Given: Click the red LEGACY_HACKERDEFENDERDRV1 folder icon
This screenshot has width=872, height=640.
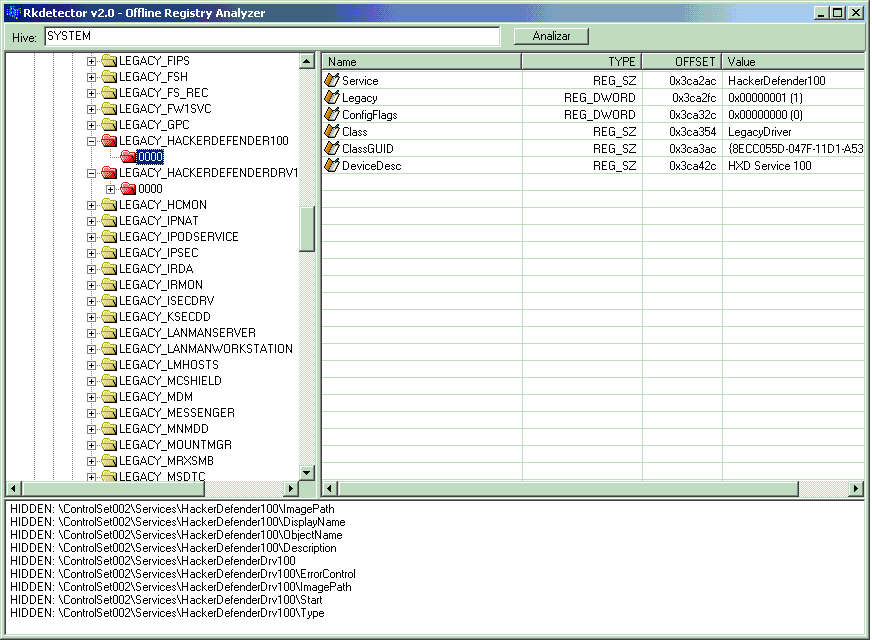Looking at the screenshot, I should click(x=109, y=173).
